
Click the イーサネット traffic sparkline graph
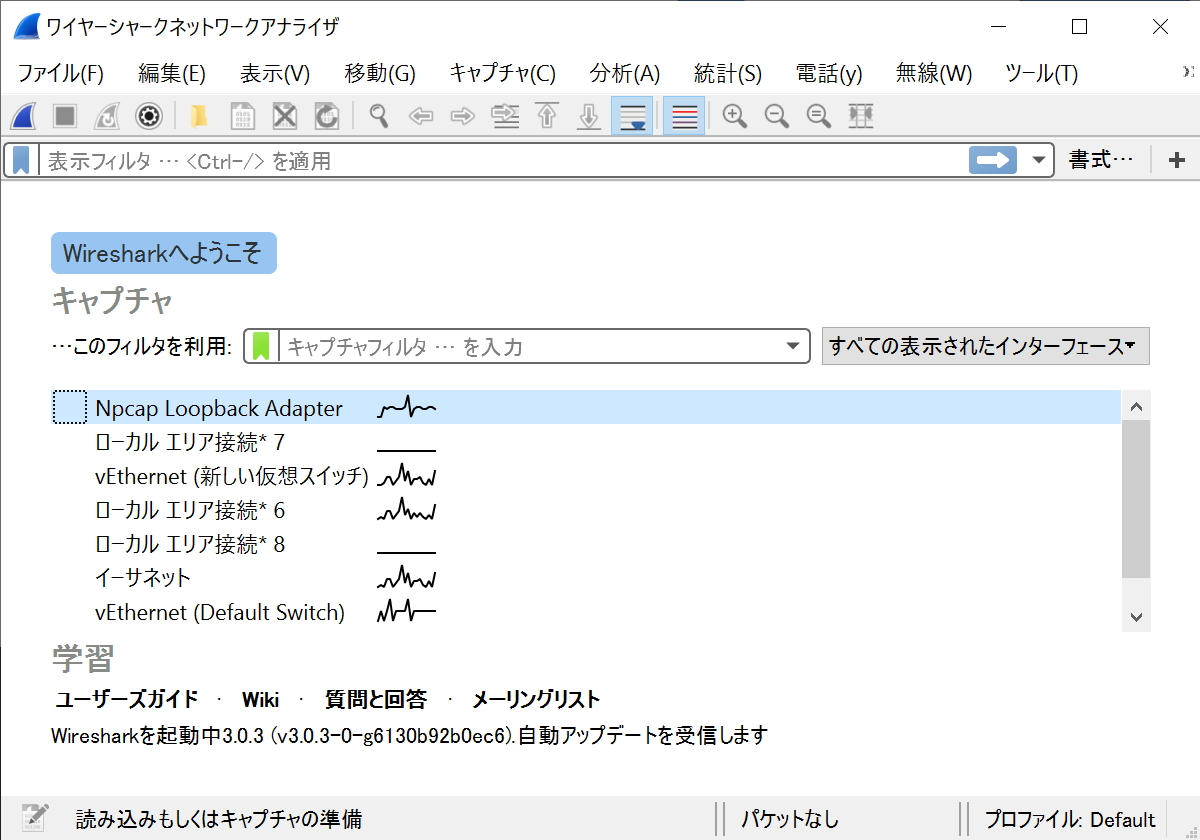405,577
